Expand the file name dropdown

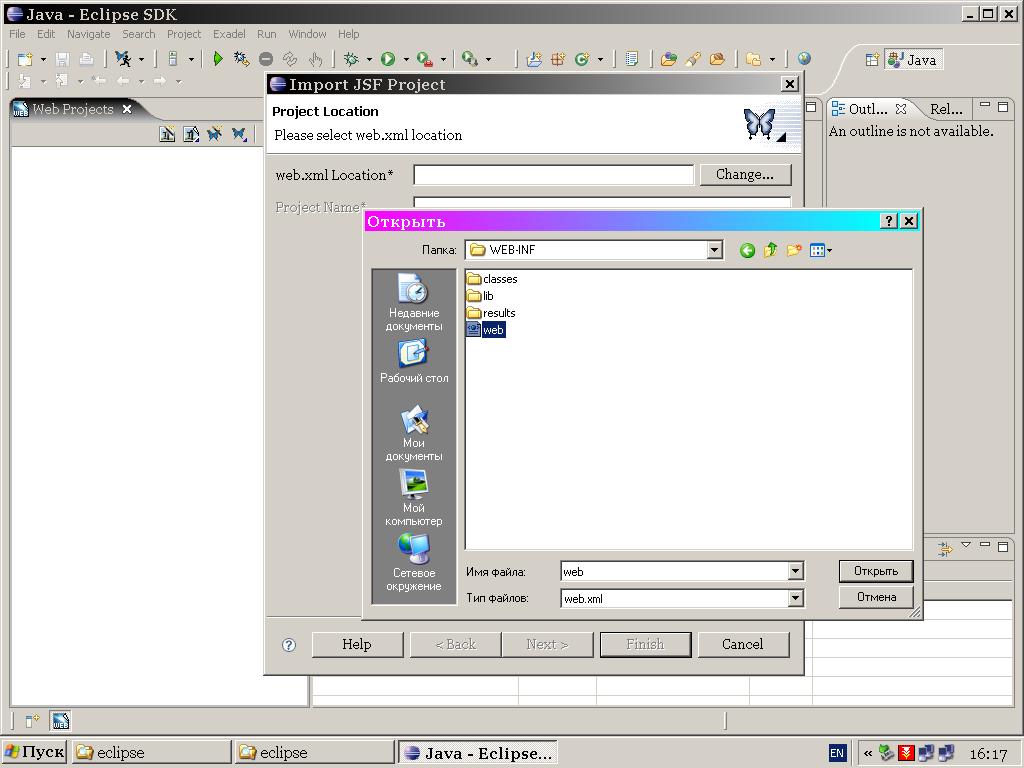pyautogui.click(x=795, y=572)
